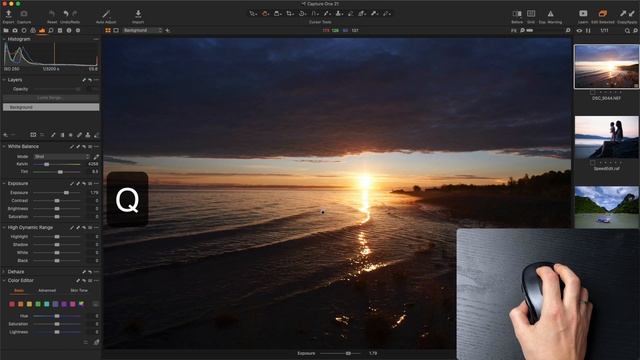Click the Undo arrow icon
This screenshot has height=360, width=640.
(66, 14)
